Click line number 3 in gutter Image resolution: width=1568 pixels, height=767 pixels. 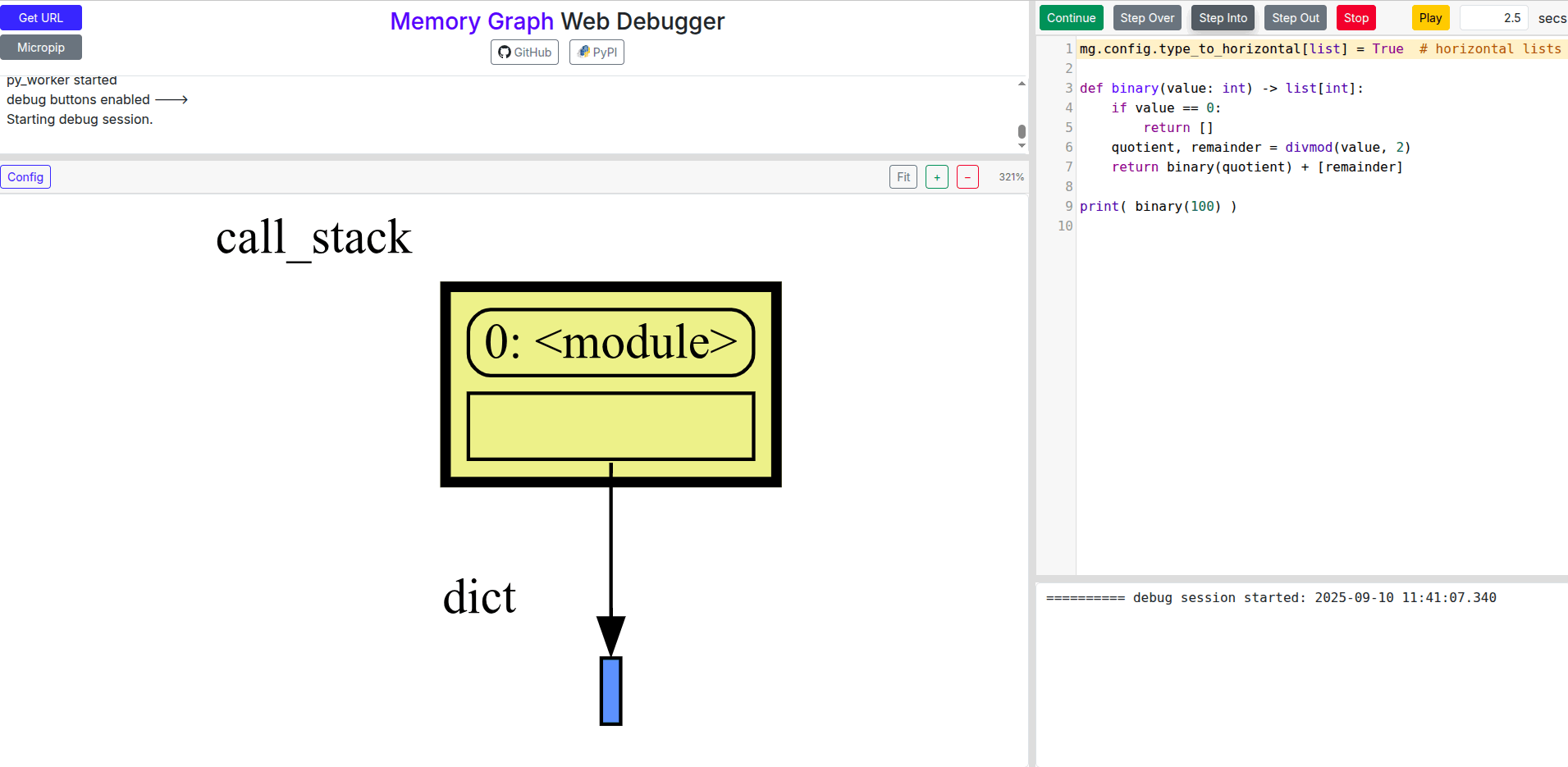1068,89
